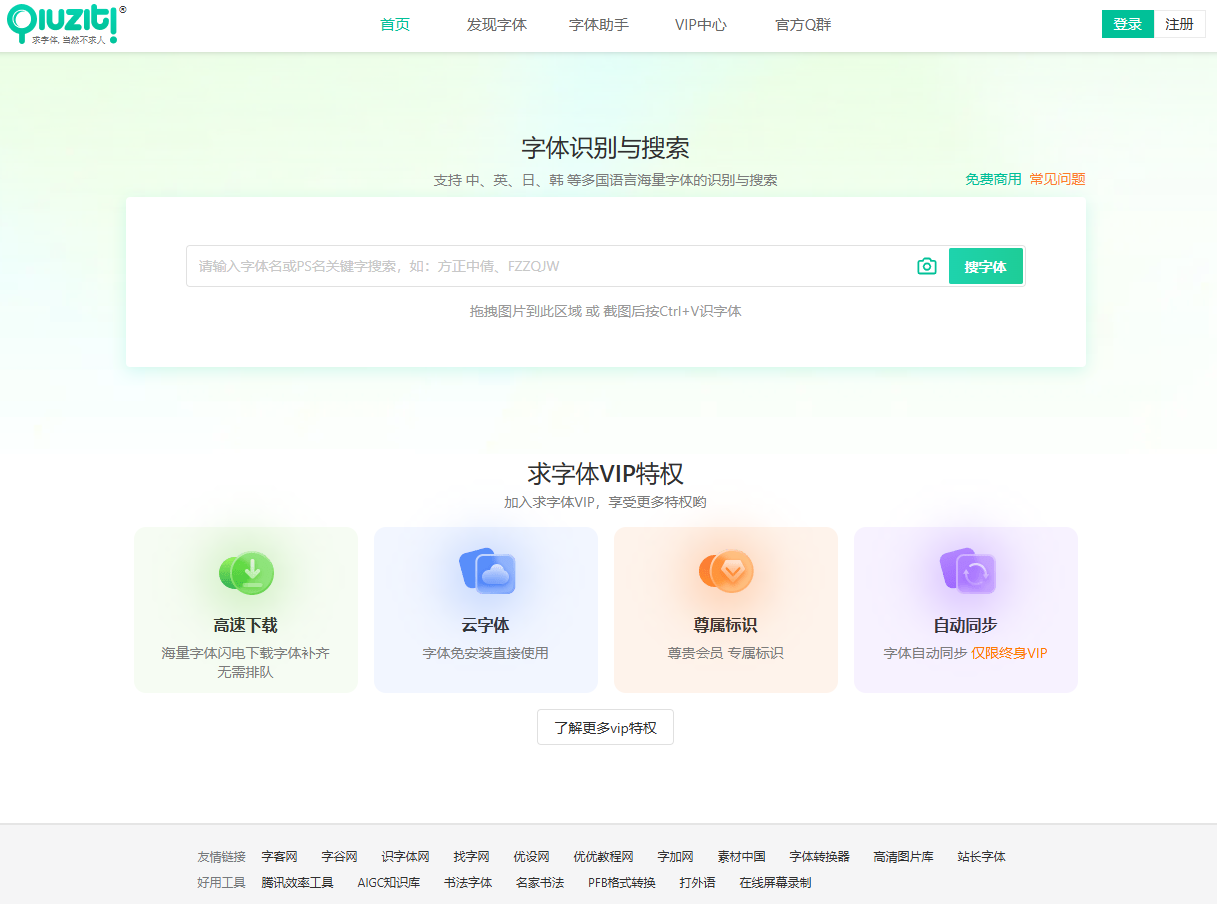Visit the 字体转换器 footer link
This screenshot has height=904, width=1217.
click(x=819, y=857)
